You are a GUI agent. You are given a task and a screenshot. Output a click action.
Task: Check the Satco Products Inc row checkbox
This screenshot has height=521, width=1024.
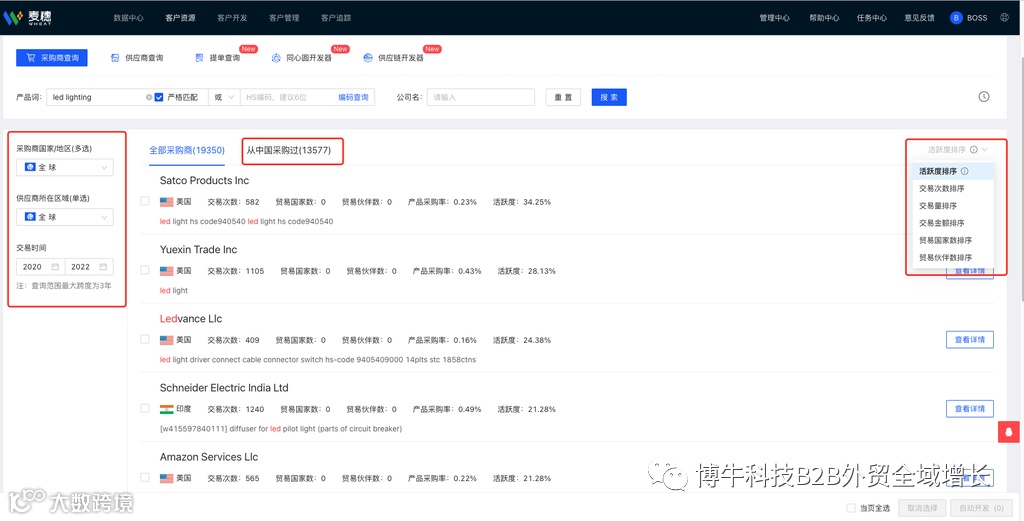pos(145,201)
